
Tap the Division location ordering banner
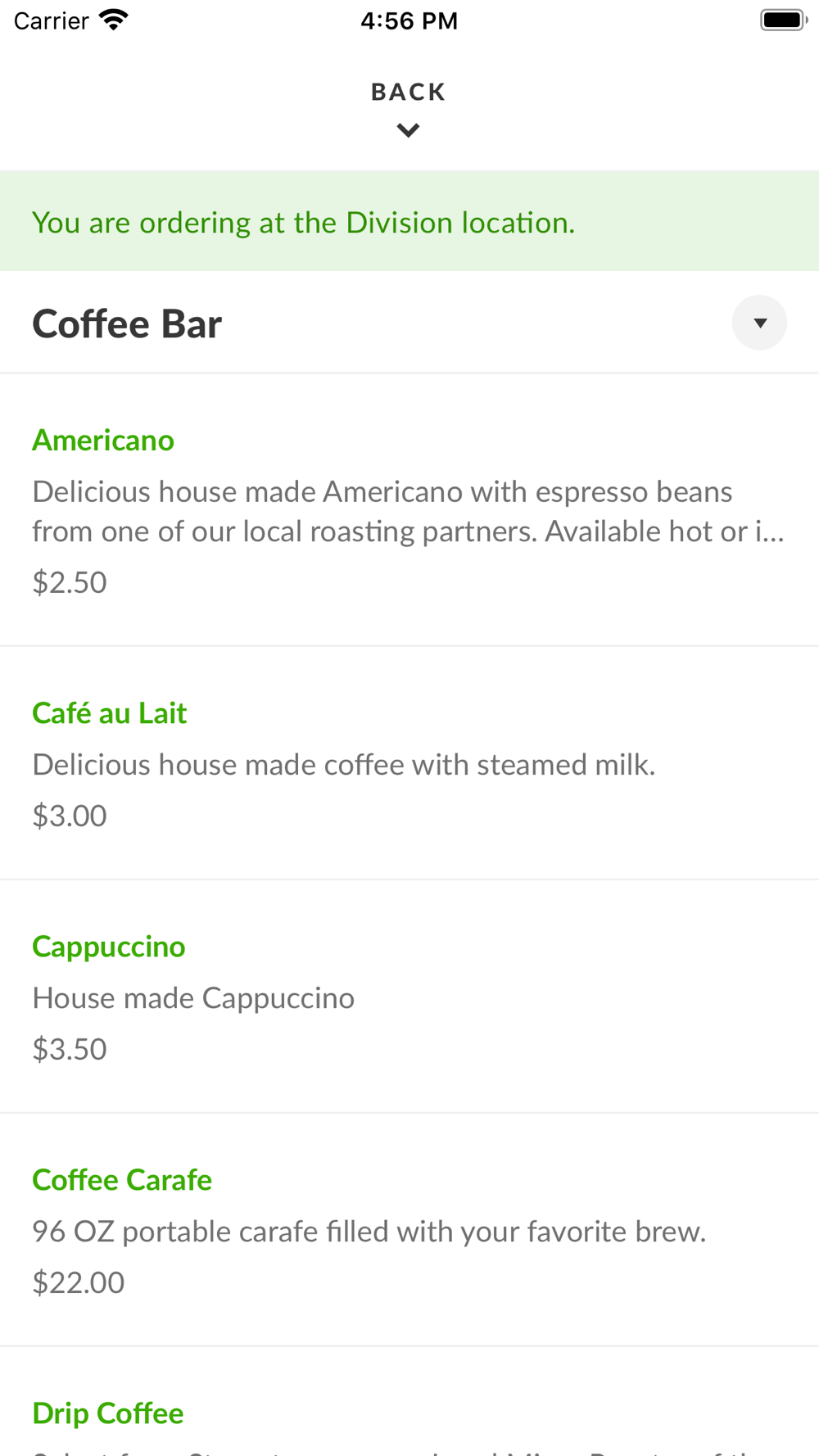(303, 222)
